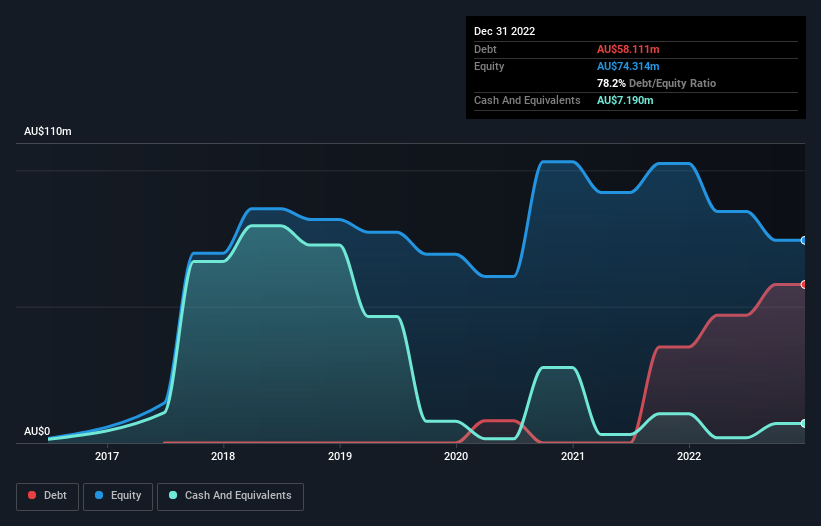821x526 pixels.
Task: Toggle Cash And Equivalents legend button
Action: pos(230,496)
